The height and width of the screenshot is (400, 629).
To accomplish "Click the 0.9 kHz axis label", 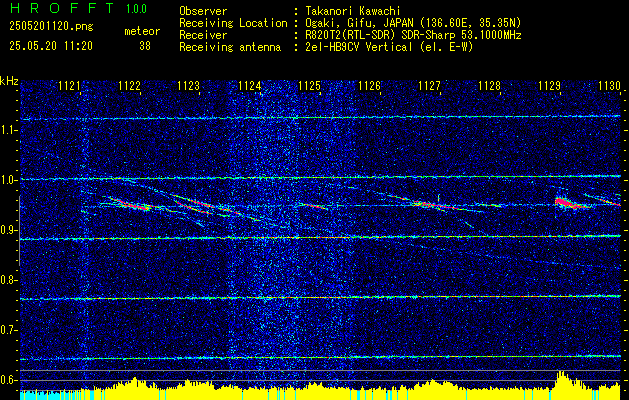I will click(x=8, y=230).
